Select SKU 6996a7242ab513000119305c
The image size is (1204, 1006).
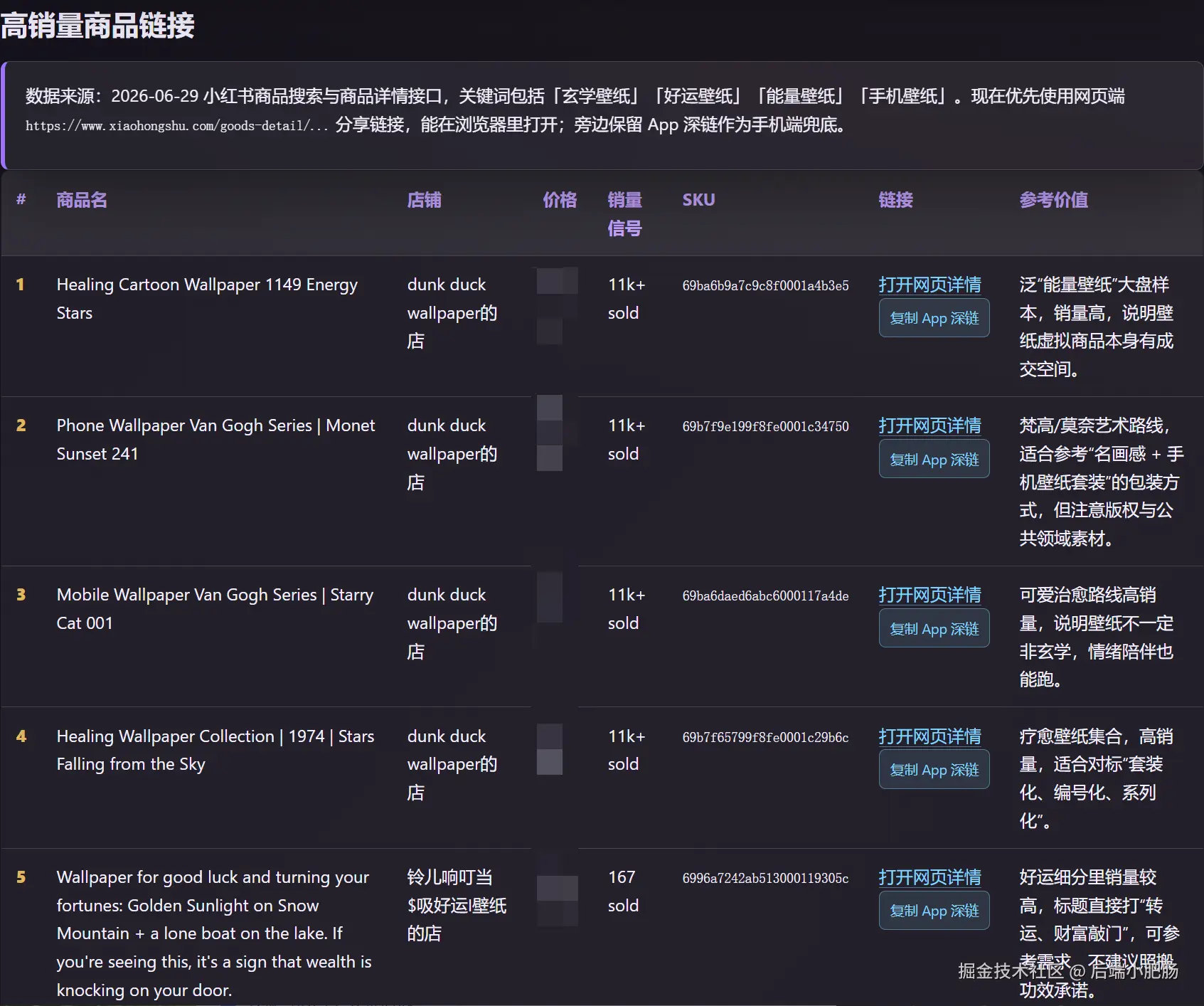pyautogui.click(x=765, y=878)
